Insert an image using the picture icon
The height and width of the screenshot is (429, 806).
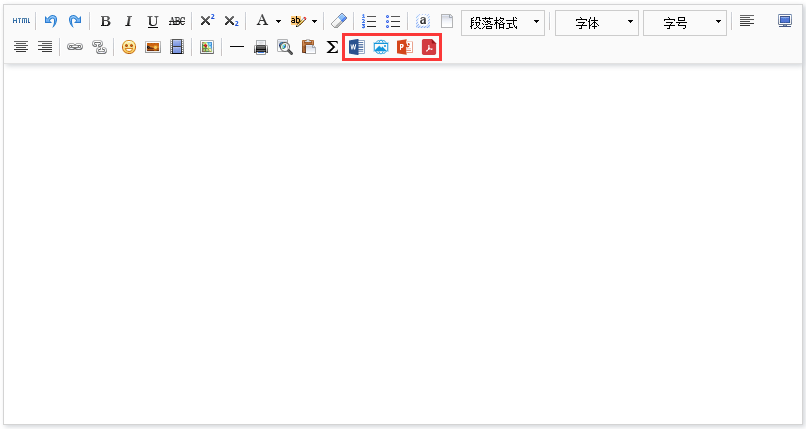(x=153, y=47)
